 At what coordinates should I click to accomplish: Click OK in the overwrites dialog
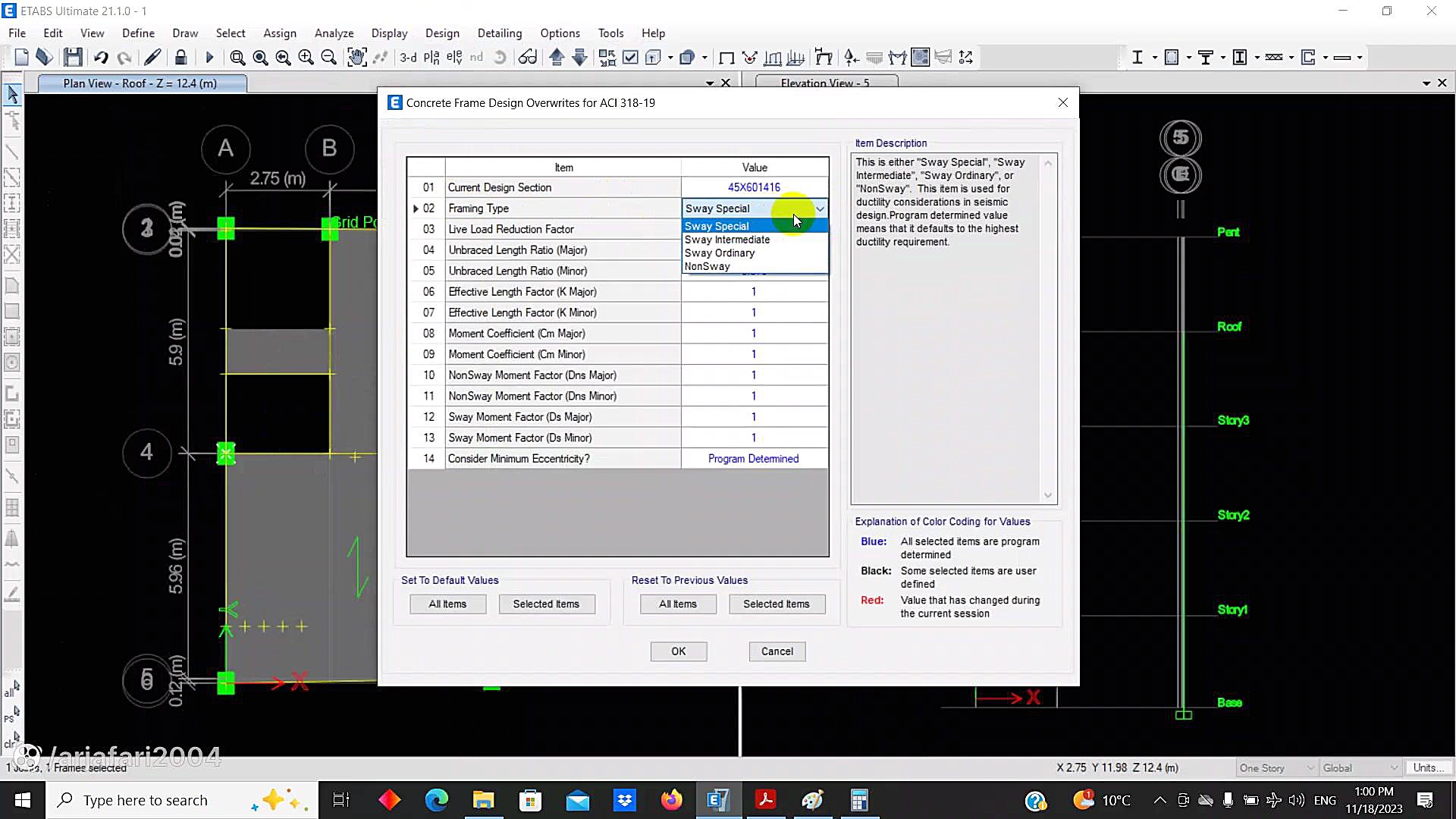point(679,651)
